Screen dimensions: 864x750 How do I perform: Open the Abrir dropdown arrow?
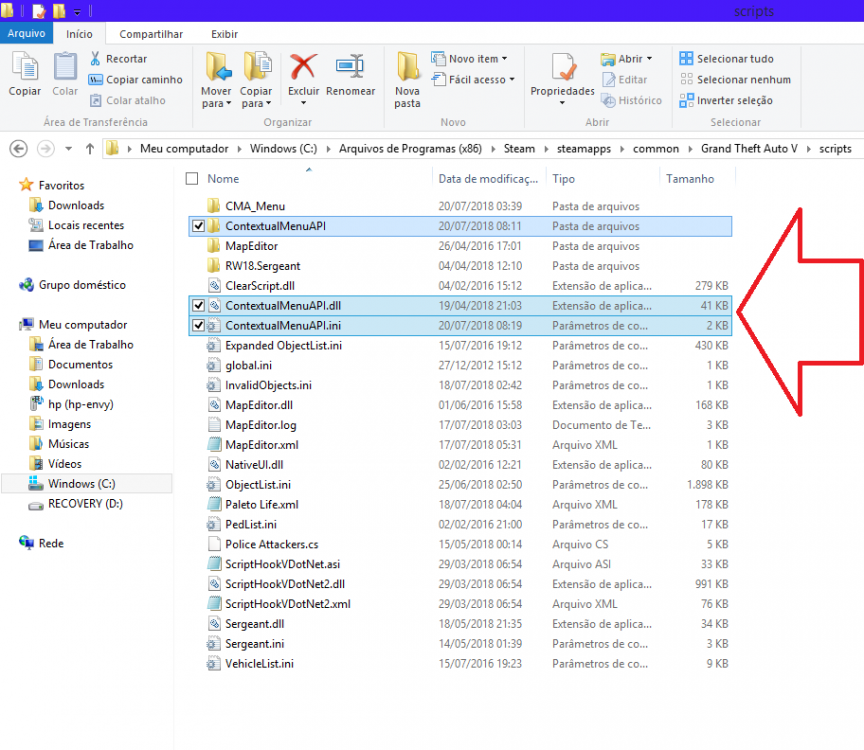point(649,58)
